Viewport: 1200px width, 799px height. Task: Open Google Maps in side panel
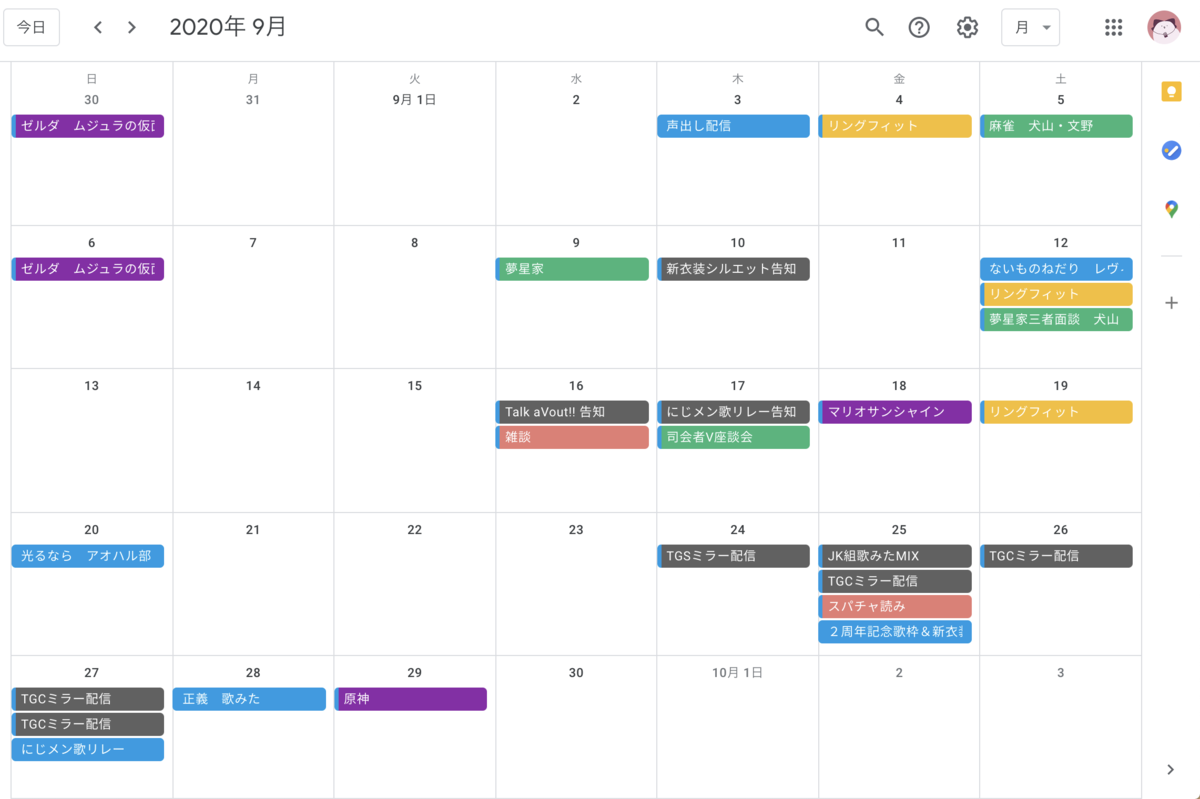1171,209
